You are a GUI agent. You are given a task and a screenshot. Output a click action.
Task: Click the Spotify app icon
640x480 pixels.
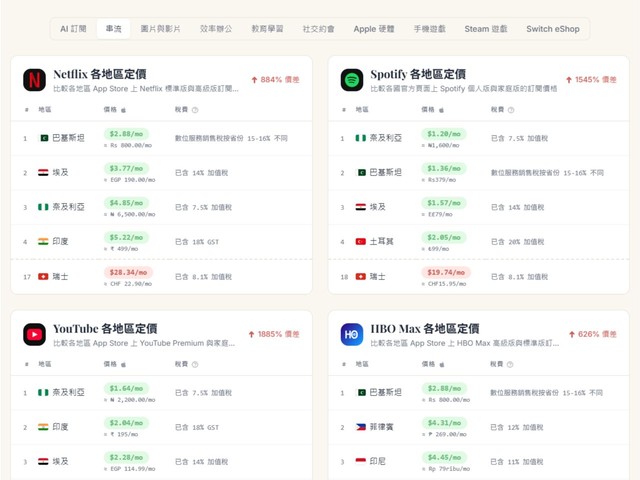pyautogui.click(x=351, y=80)
